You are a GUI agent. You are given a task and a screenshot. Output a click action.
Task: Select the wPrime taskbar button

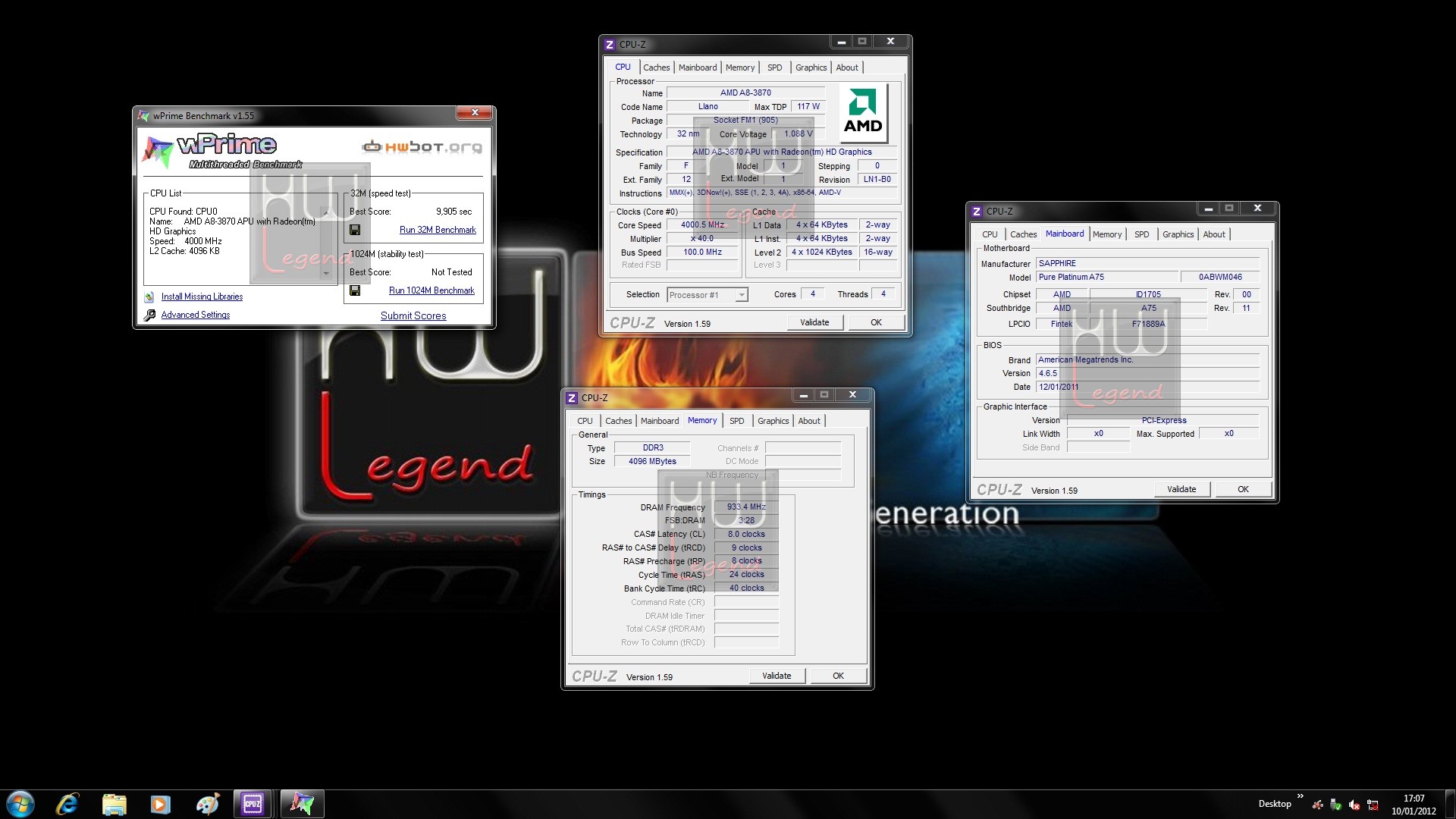pyautogui.click(x=303, y=804)
